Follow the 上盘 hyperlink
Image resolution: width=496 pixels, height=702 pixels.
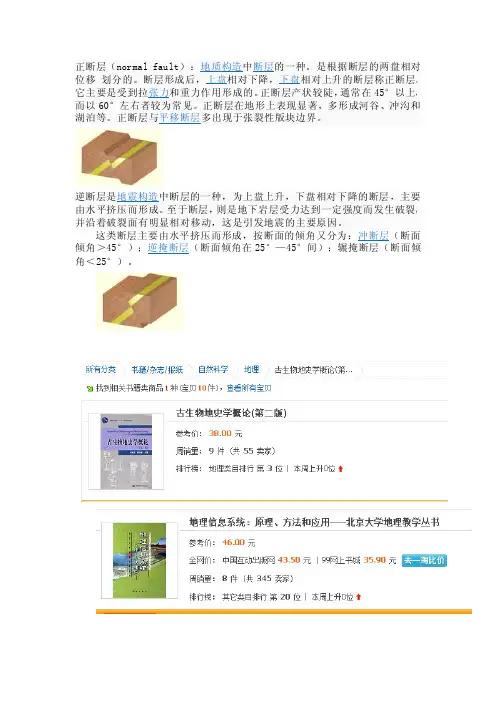click(x=216, y=80)
